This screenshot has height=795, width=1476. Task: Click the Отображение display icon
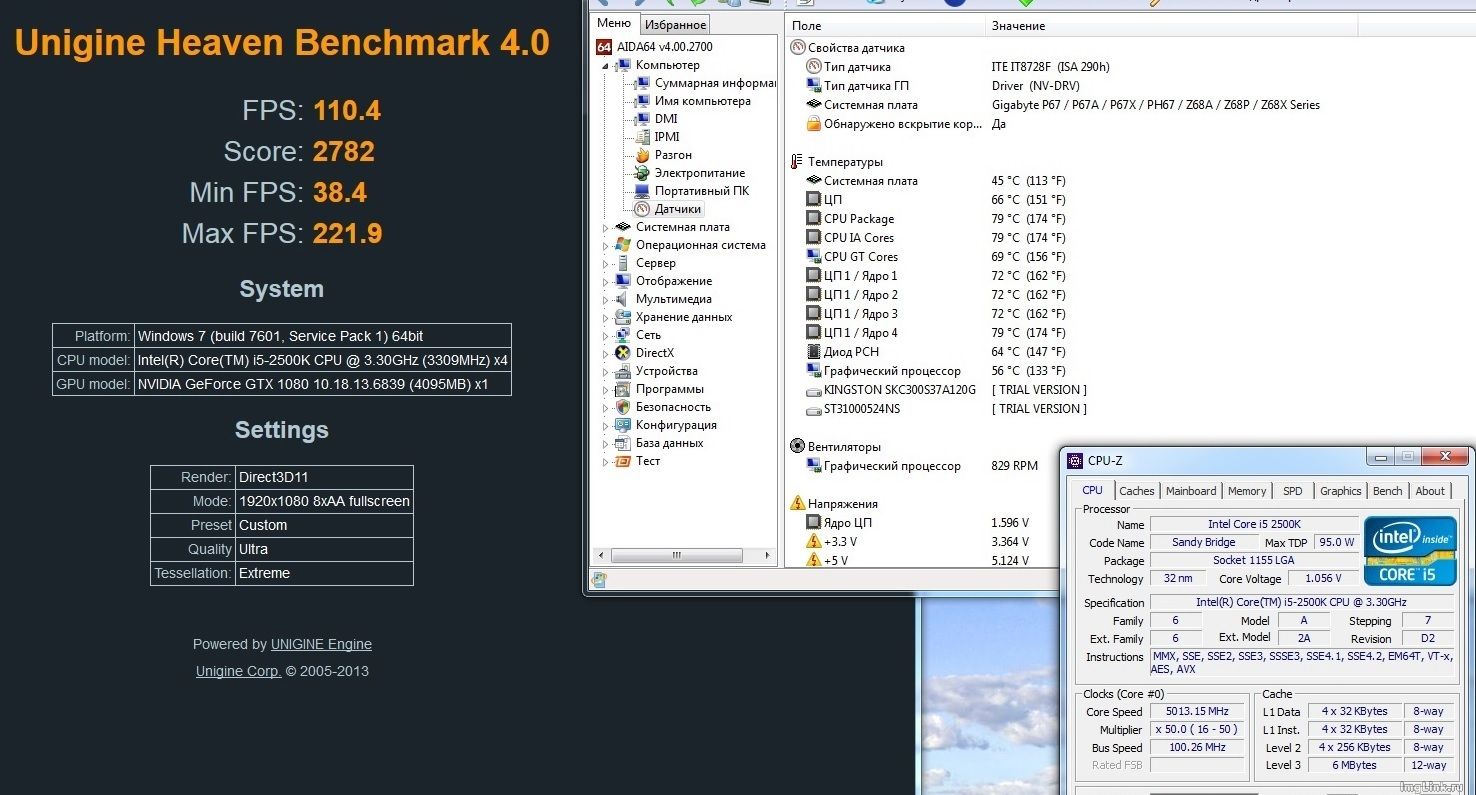click(x=624, y=281)
